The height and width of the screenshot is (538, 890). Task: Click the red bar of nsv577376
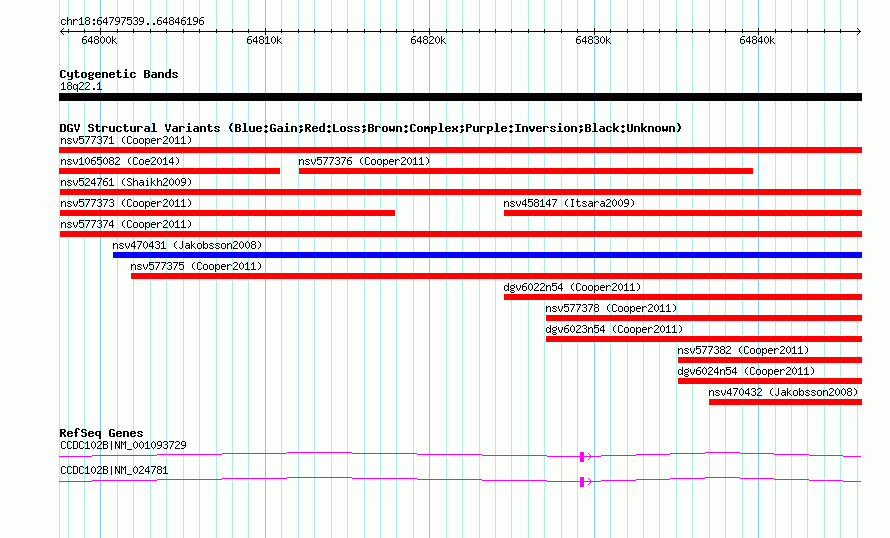coord(526,171)
